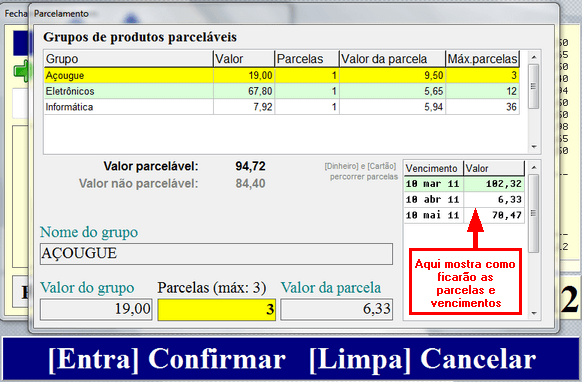
Task: Click the green arrow icon behind the dialog
Action: tap(21, 71)
